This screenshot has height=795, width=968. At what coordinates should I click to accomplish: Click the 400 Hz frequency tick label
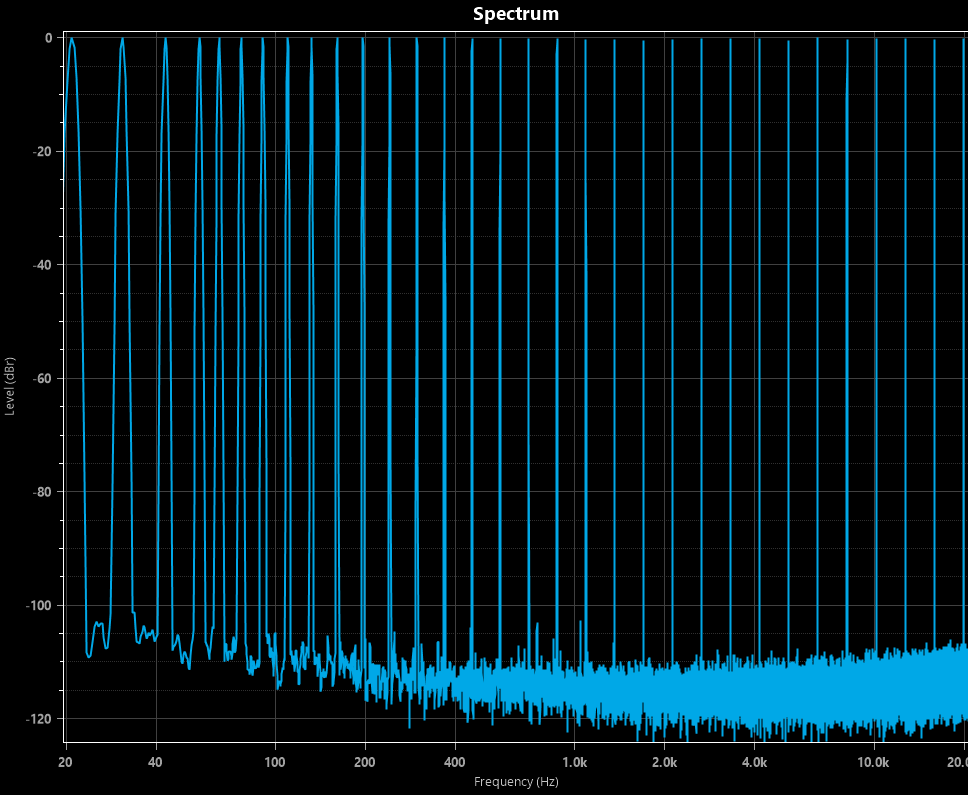pyautogui.click(x=455, y=762)
